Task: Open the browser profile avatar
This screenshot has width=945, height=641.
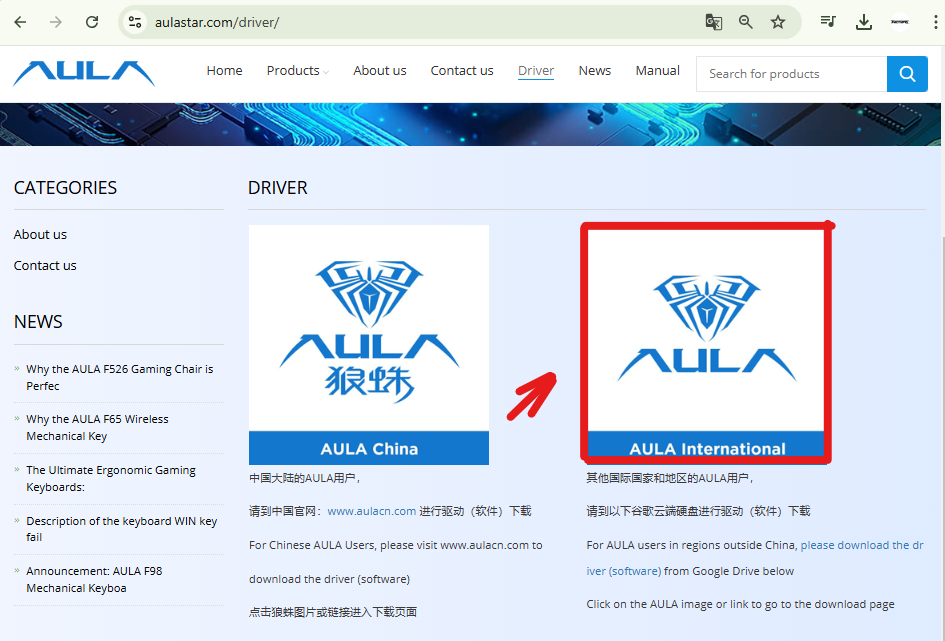Action: (900, 22)
